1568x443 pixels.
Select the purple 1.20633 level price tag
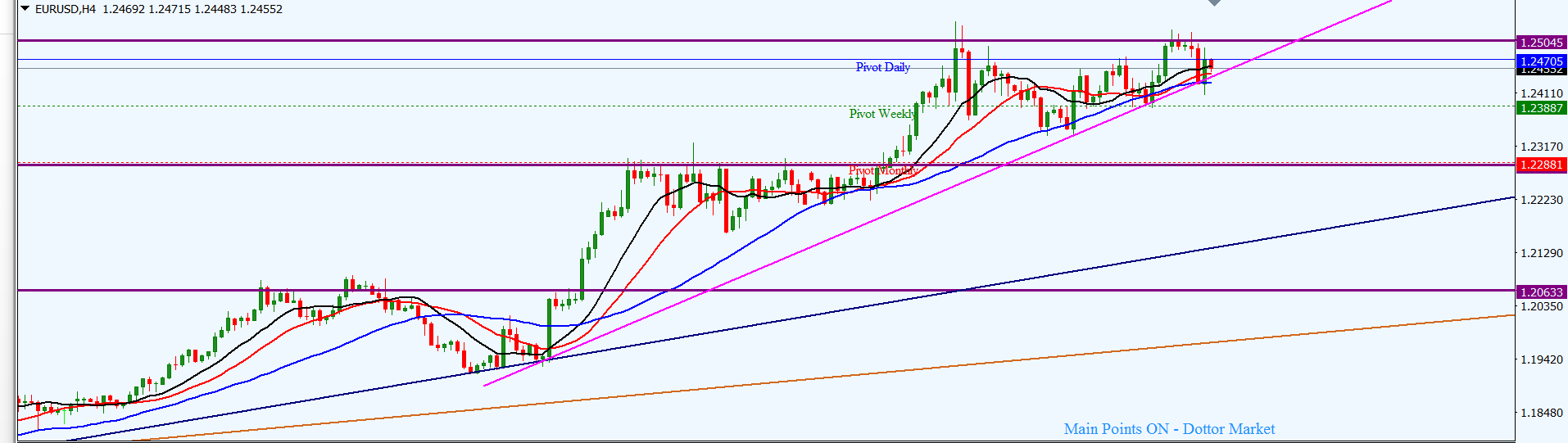click(x=1540, y=292)
